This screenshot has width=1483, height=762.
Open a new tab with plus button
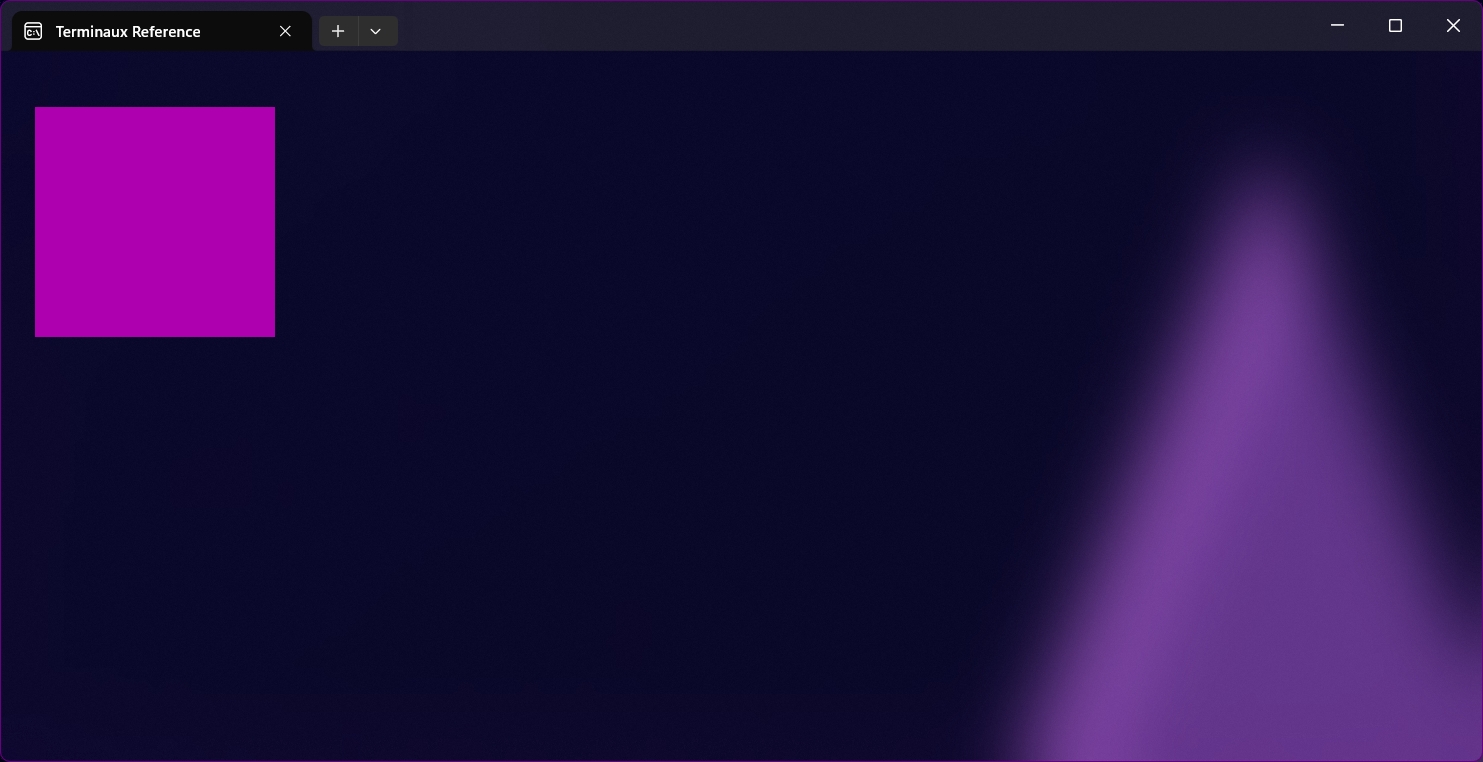[x=338, y=31]
